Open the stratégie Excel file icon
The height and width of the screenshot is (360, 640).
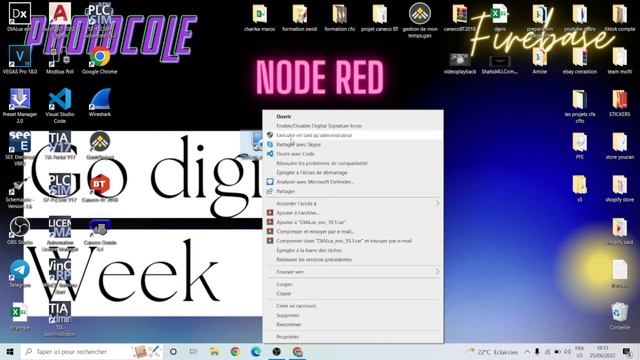coord(20,316)
